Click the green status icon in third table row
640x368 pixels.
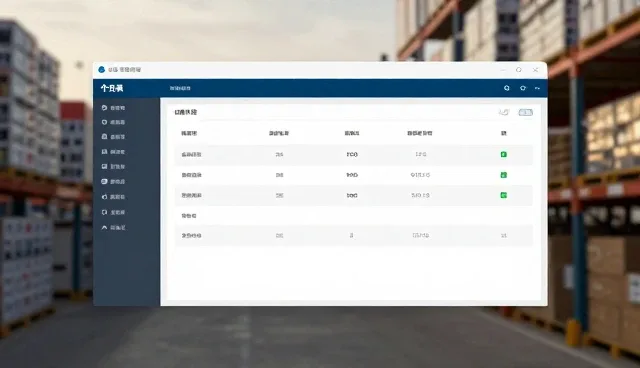pyautogui.click(x=504, y=195)
